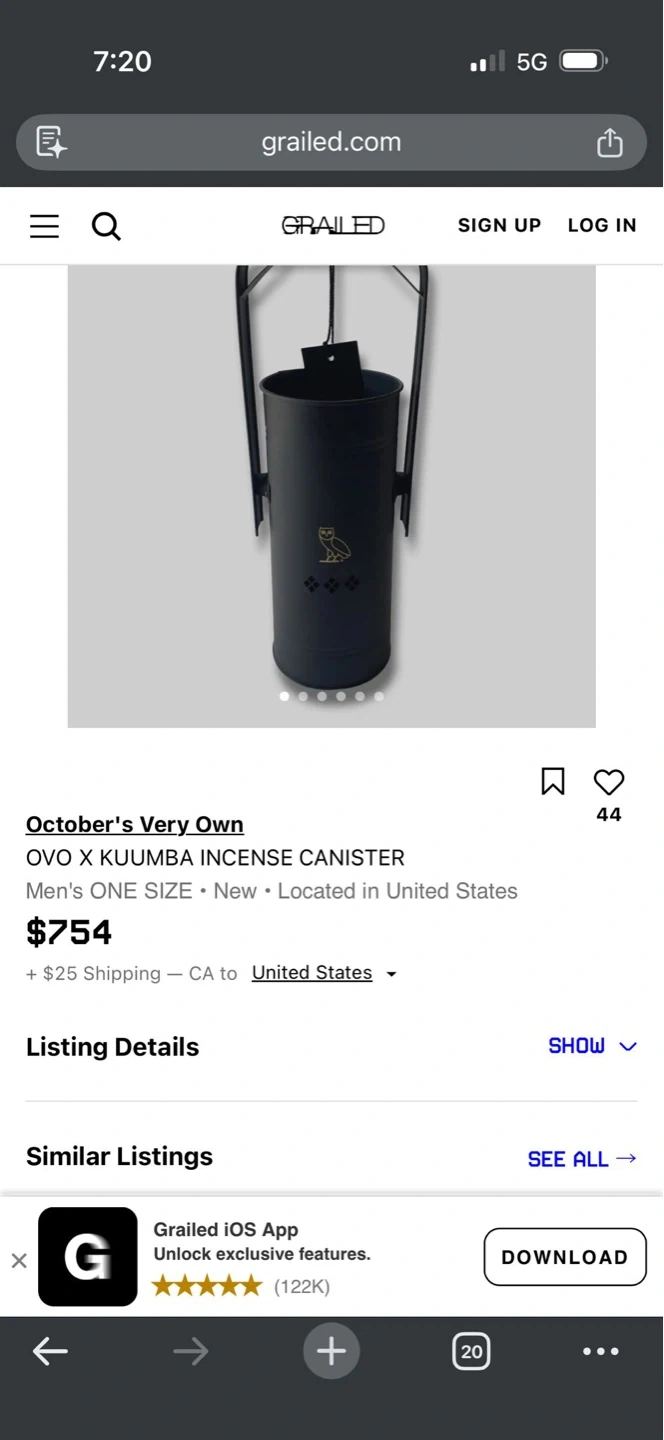
Task: Tap the search magnifier icon
Action: click(x=106, y=226)
